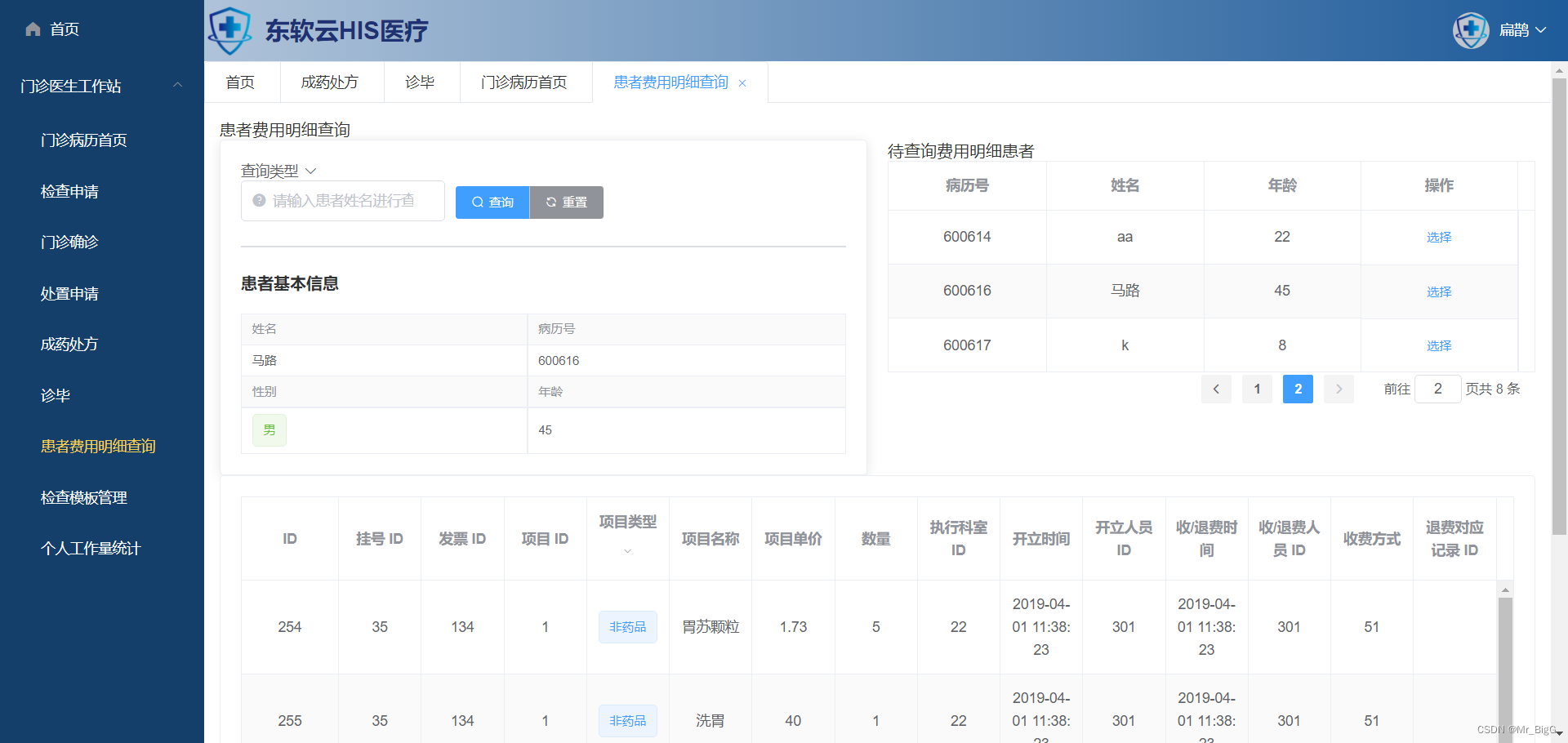Click the 东软云HIS医疗 shield logo

coord(229,30)
